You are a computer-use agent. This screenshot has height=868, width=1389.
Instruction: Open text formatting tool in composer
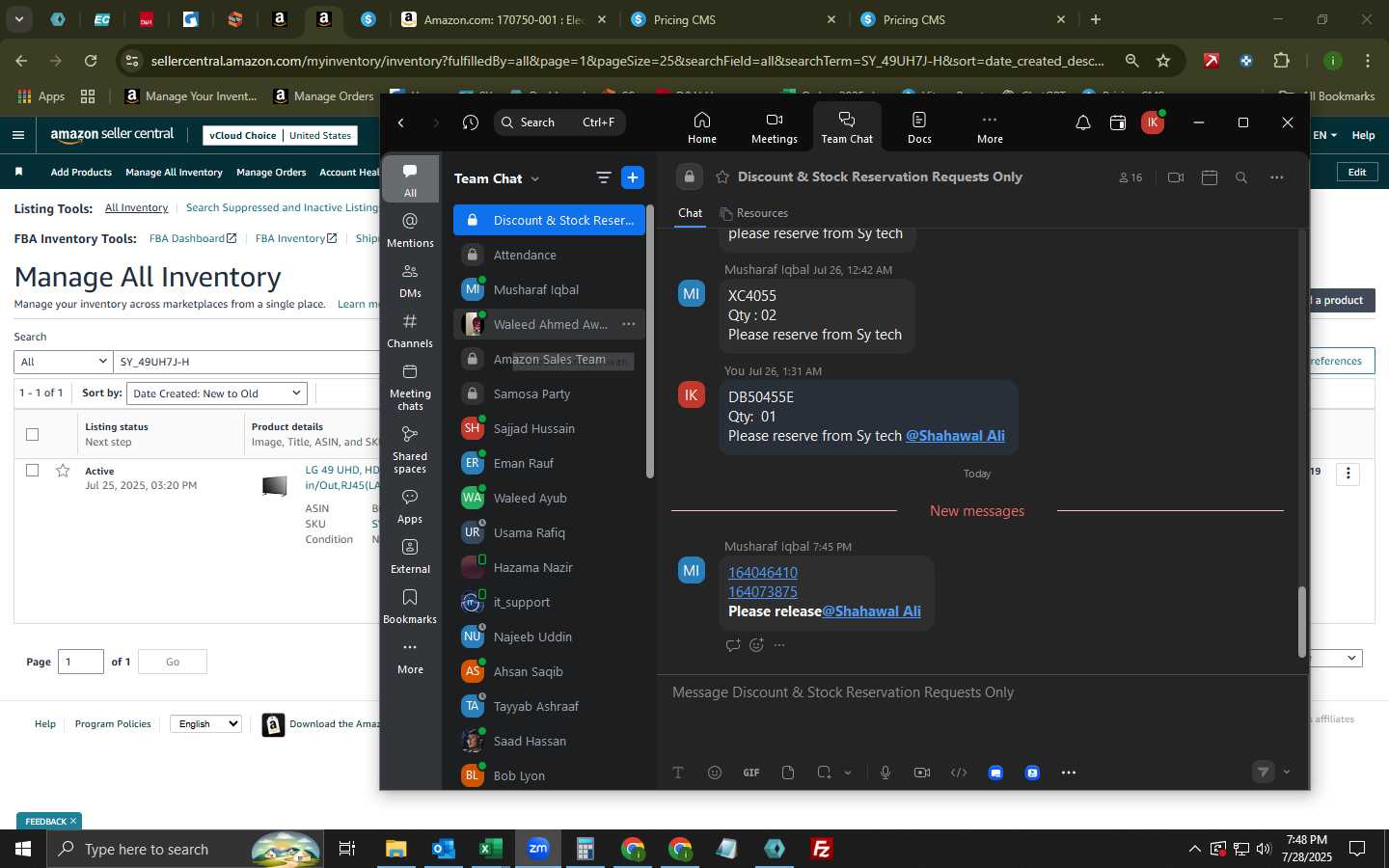point(678,773)
